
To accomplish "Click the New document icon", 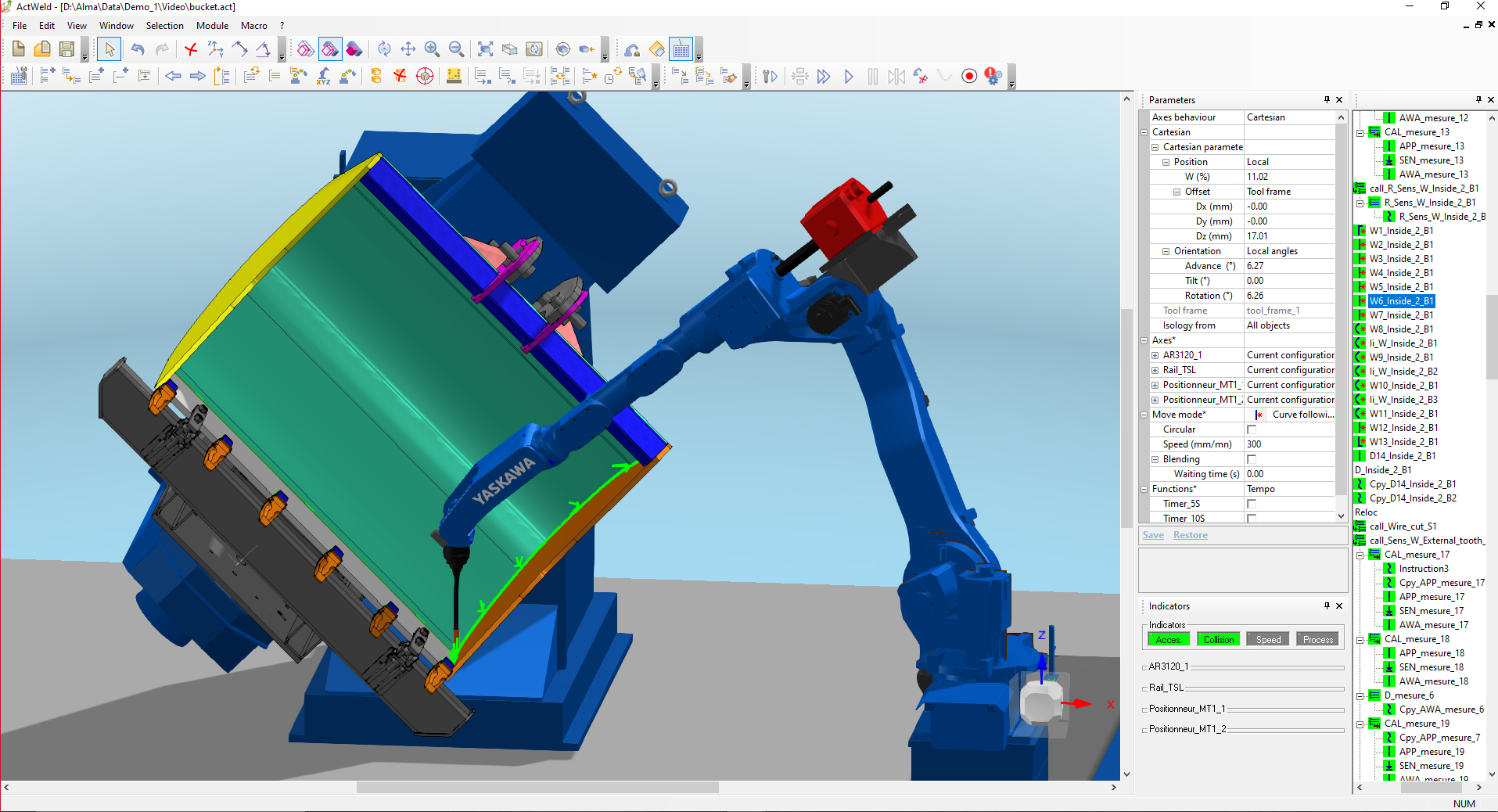I will (x=18, y=49).
